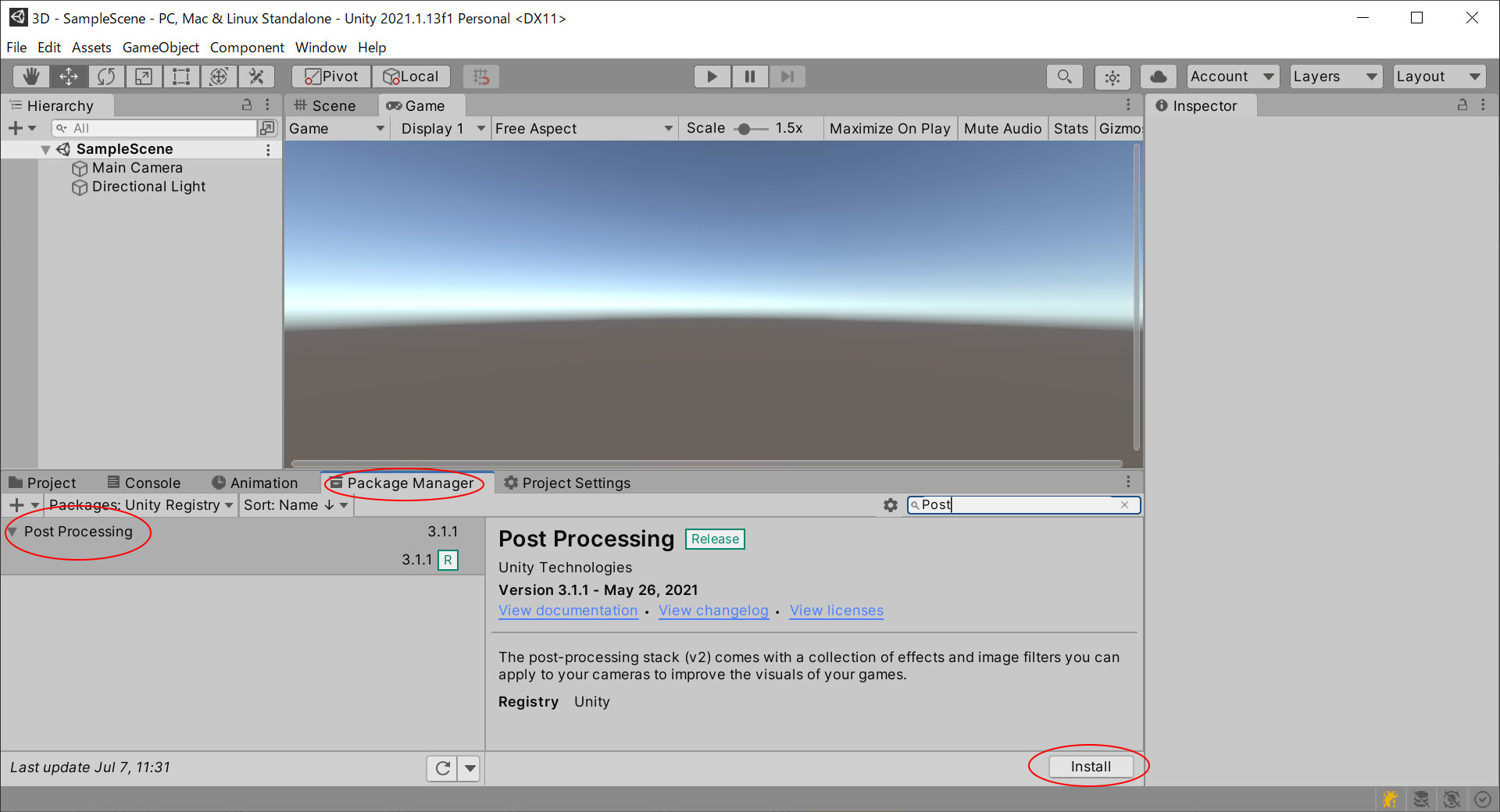
Task: Toggle grid snapping icon in toolbar
Action: tap(481, 77)
